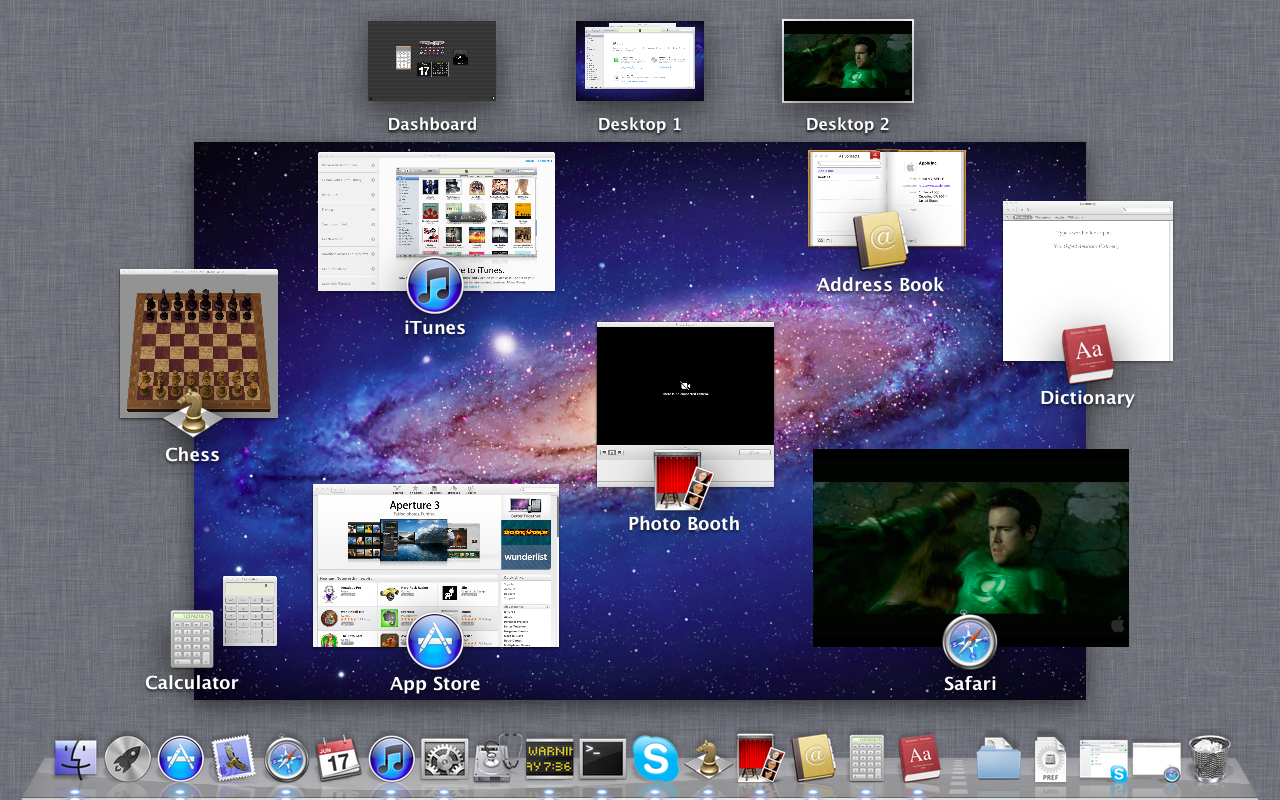Switch to Desktop 2
1280x800 pixels.
click(847, 61)
